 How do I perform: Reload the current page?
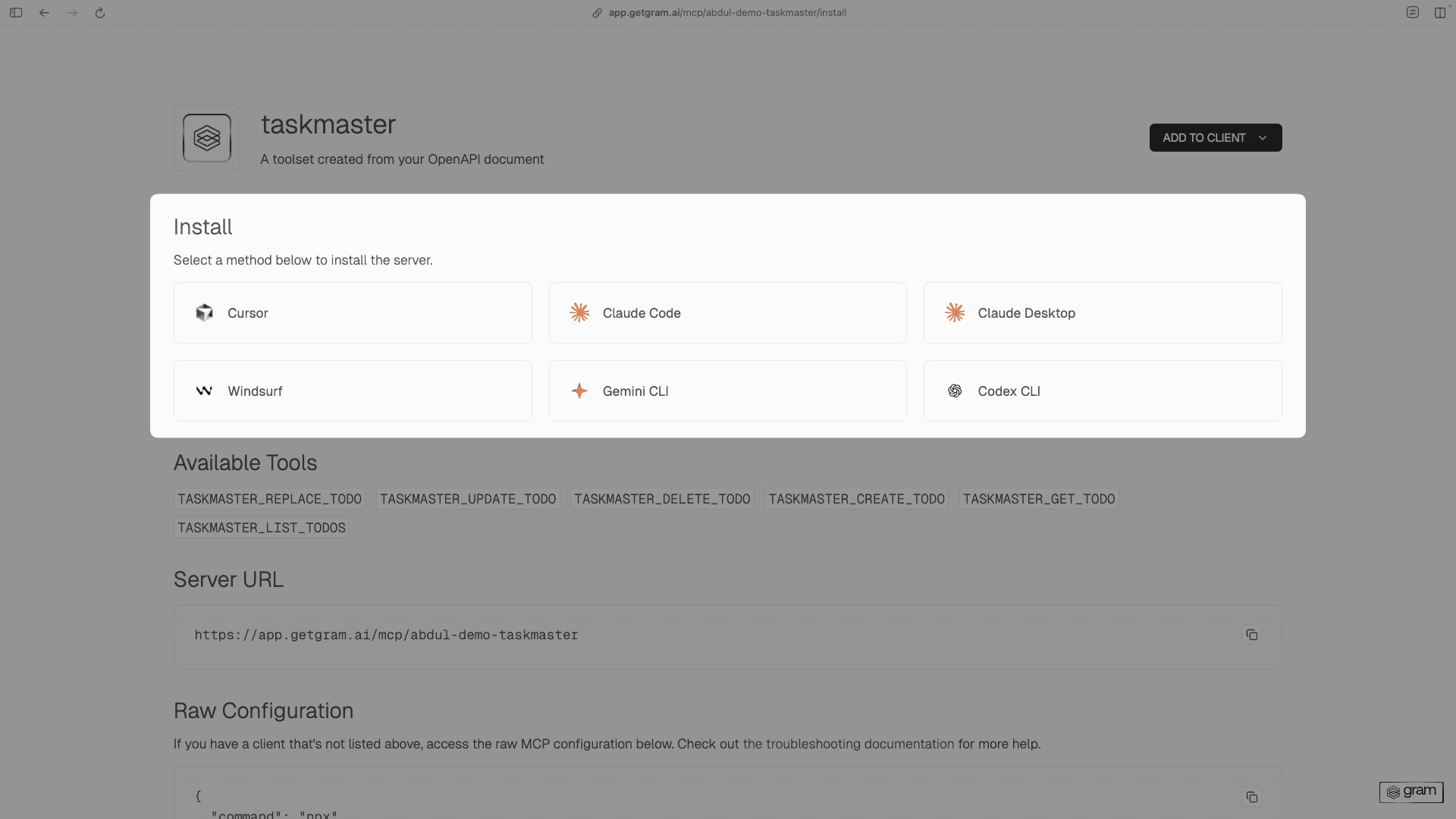pyautogui.click(x=100, y=12)
